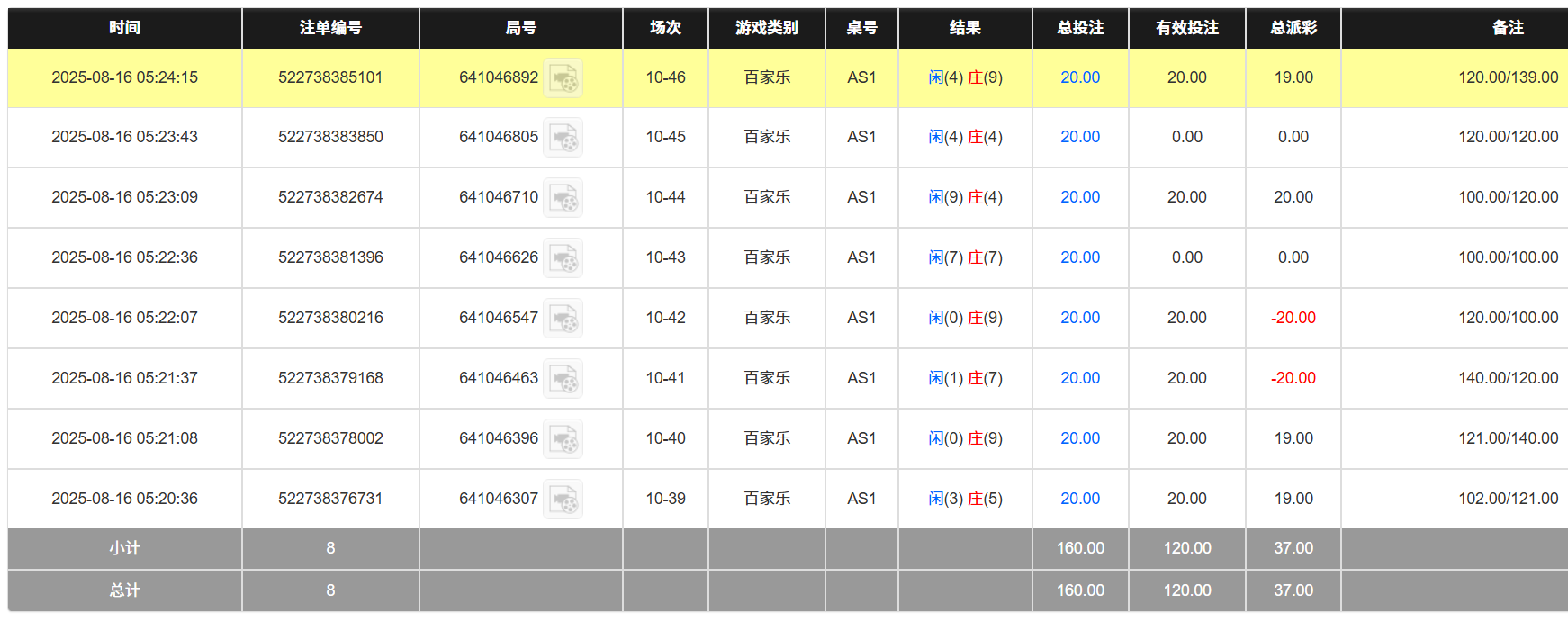
Task: Click the replay icon next to 641046710
Action: (x=563, y=198)
